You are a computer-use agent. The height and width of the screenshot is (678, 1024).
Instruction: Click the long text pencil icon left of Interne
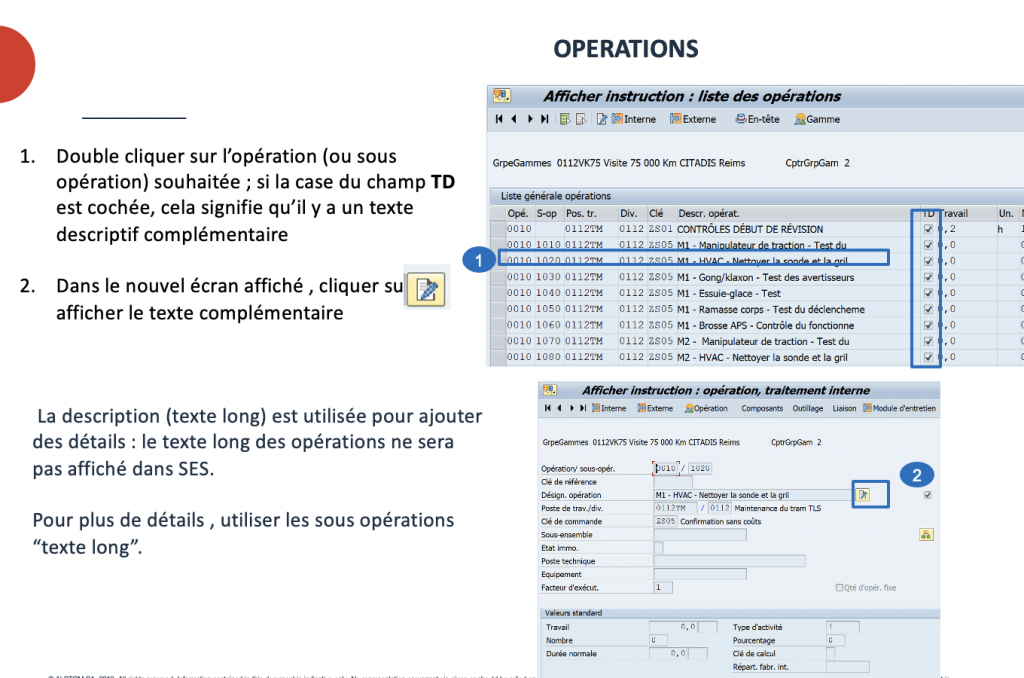pos(602,119)
